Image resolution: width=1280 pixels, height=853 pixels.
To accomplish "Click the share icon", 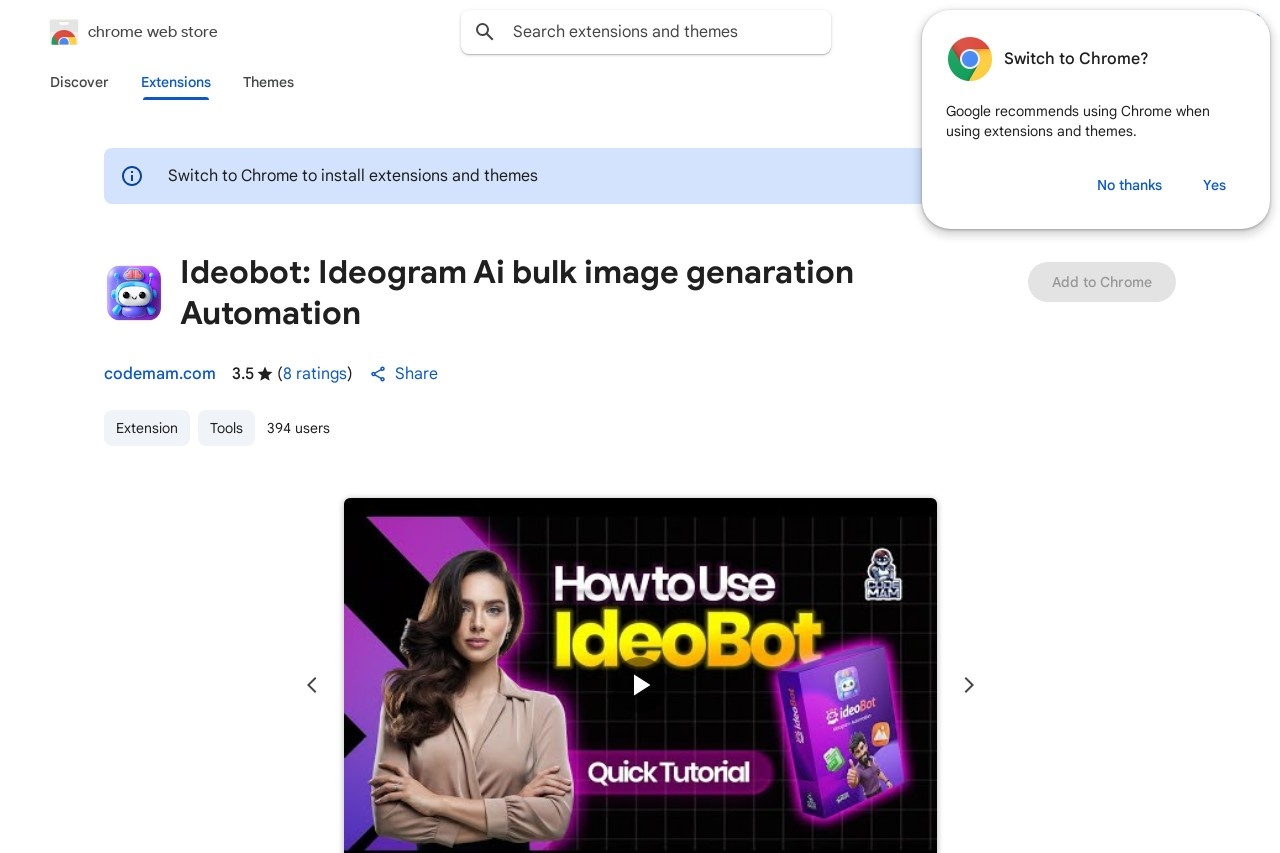I will point(378,374).
